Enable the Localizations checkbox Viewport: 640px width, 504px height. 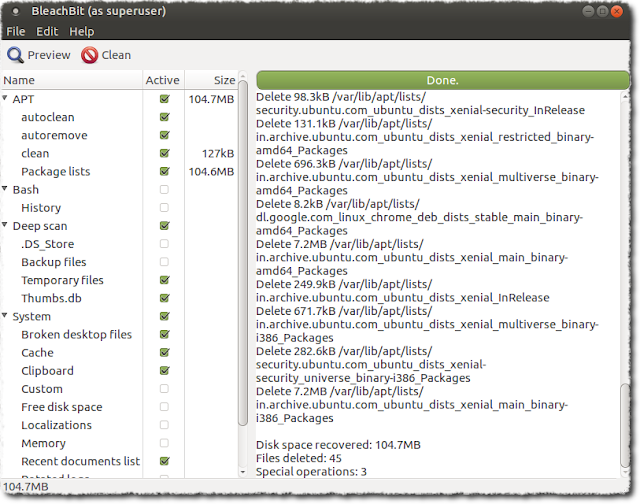[x=164, y=425]
